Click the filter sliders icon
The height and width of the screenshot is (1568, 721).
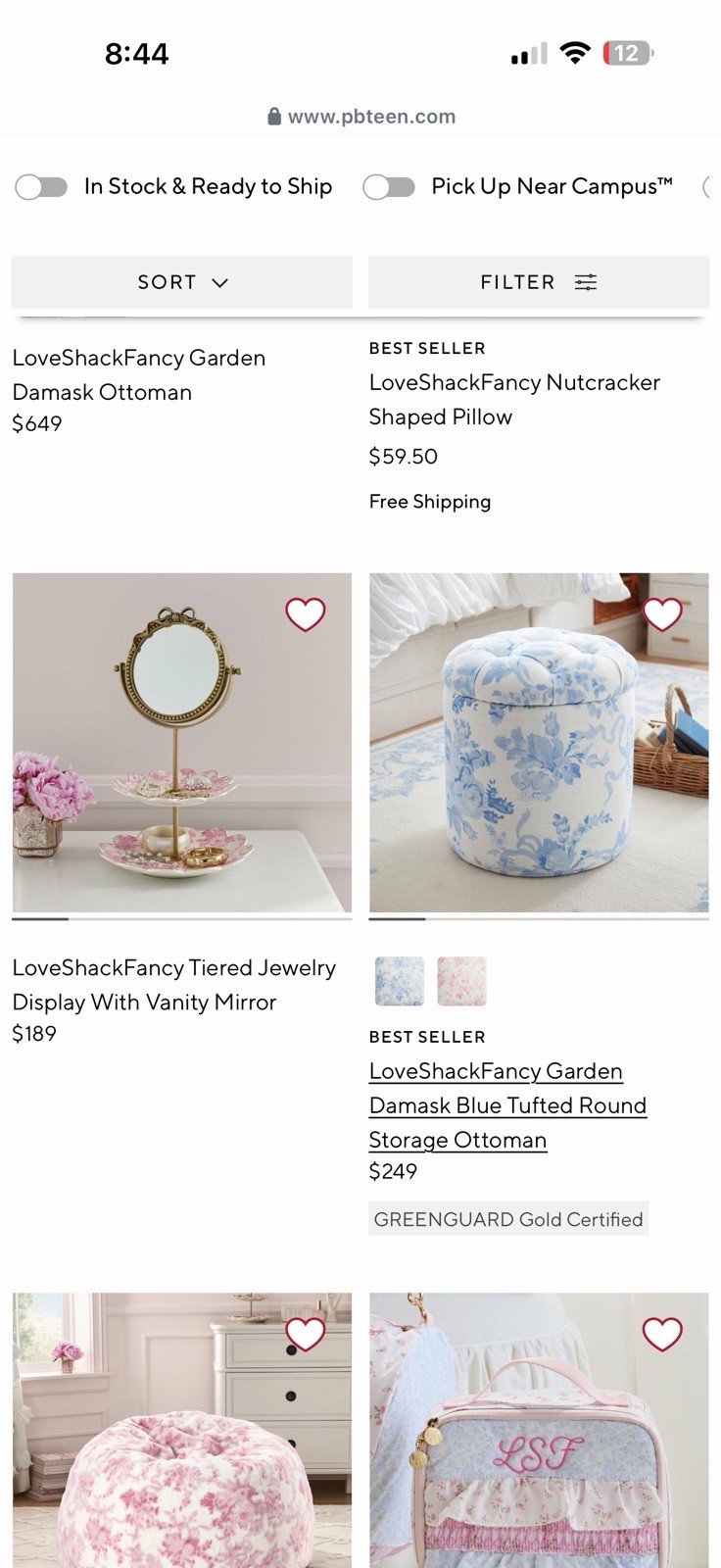tap(586, 282)
